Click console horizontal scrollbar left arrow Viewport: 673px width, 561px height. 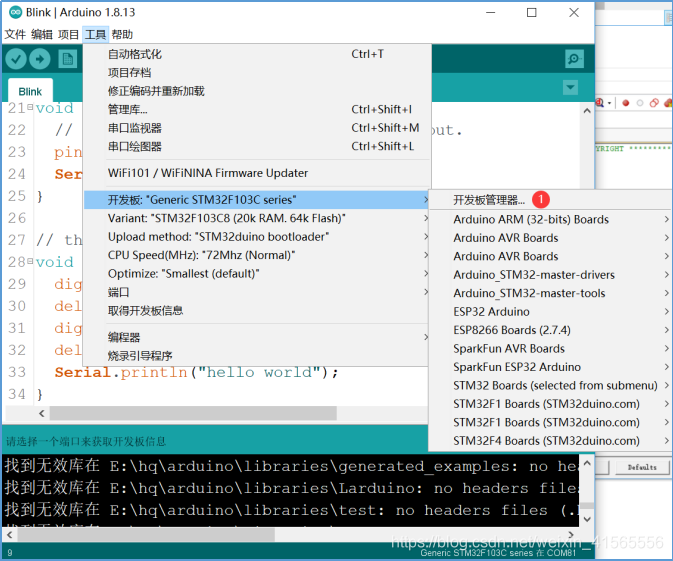point(9,535)
